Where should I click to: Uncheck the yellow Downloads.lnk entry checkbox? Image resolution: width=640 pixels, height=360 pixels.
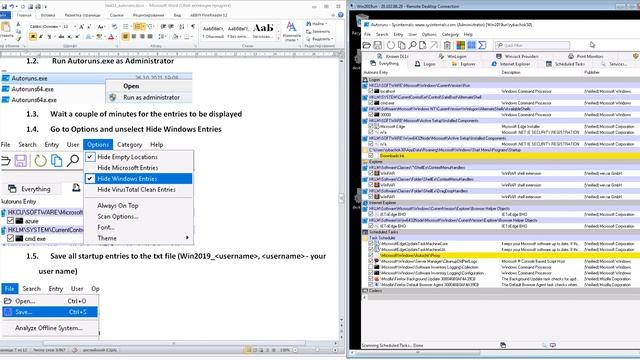pos(371,156)
